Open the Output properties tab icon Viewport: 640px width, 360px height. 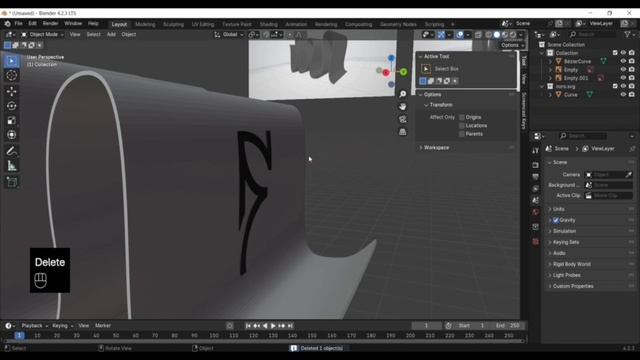click(x=536, y=177)
